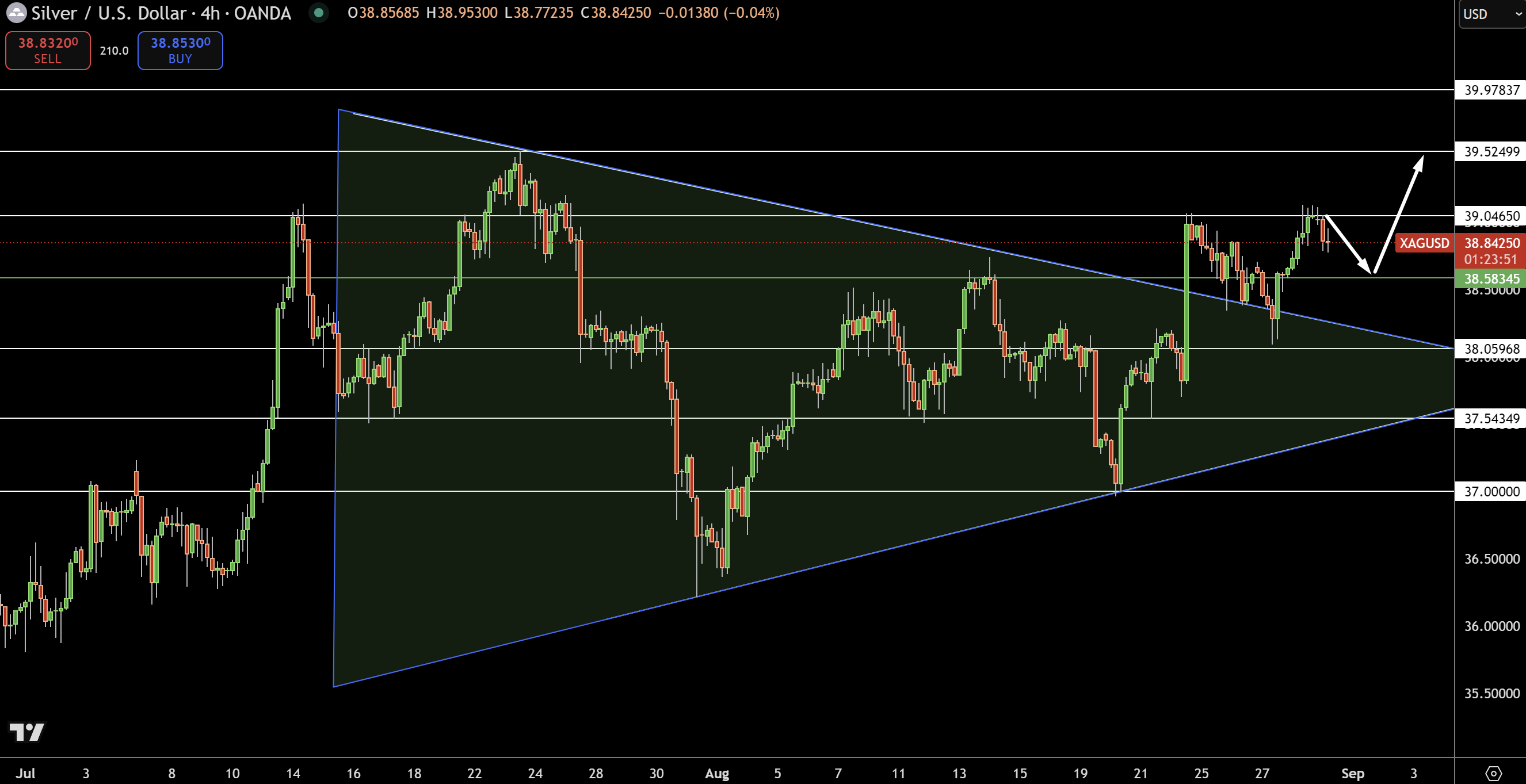Click the 36.50000 price scale value

point(1491,559)
